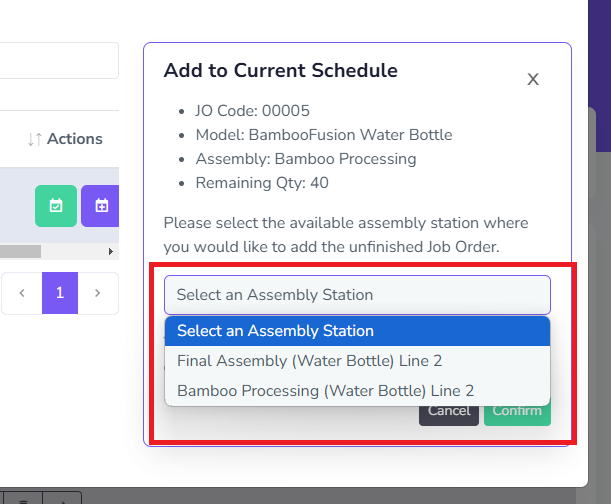The width and height of the screenshot is (611, 504).
Task: Click the search input field at top left
Action: click(60, 61)
